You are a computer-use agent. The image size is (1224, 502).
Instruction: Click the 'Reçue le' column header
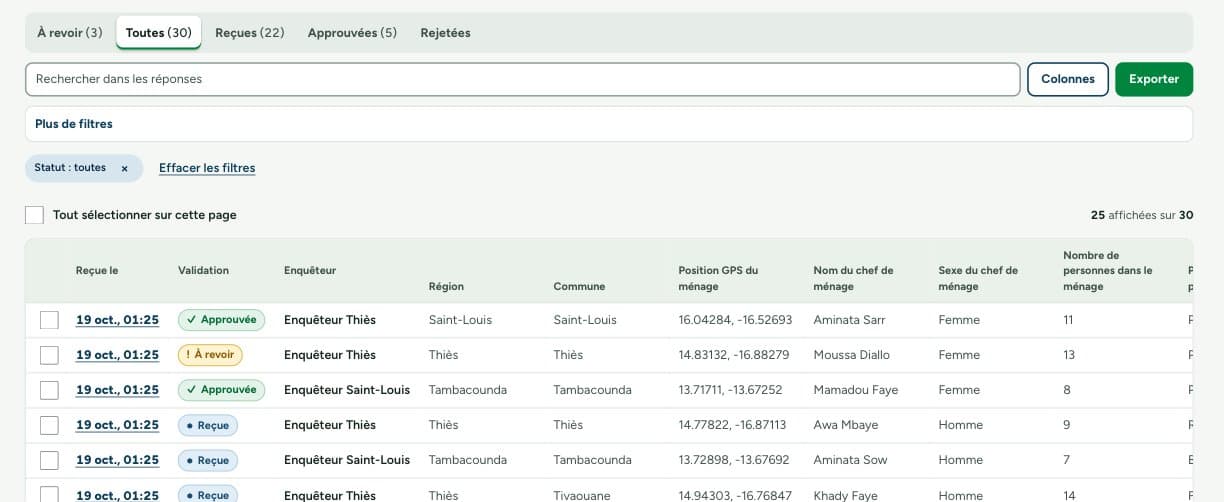[x=97, y=270]
